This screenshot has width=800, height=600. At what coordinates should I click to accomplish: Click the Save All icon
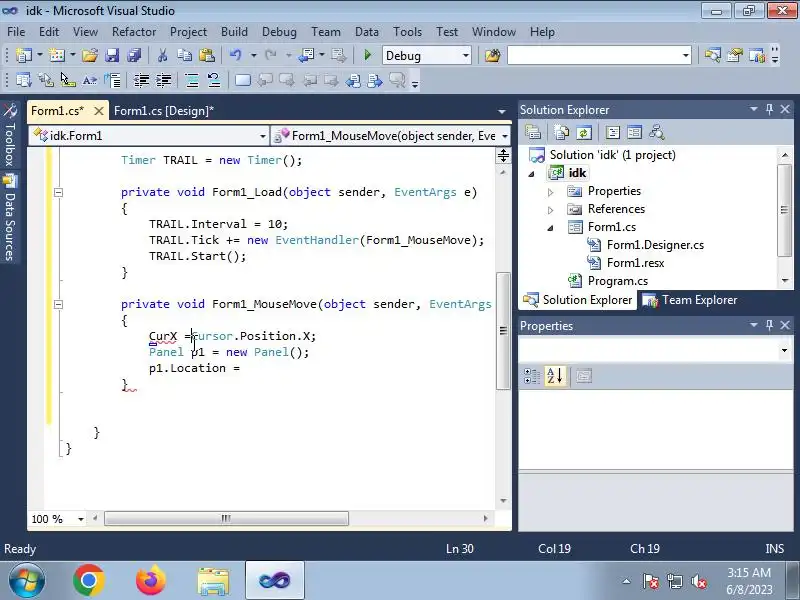point(134,55)
